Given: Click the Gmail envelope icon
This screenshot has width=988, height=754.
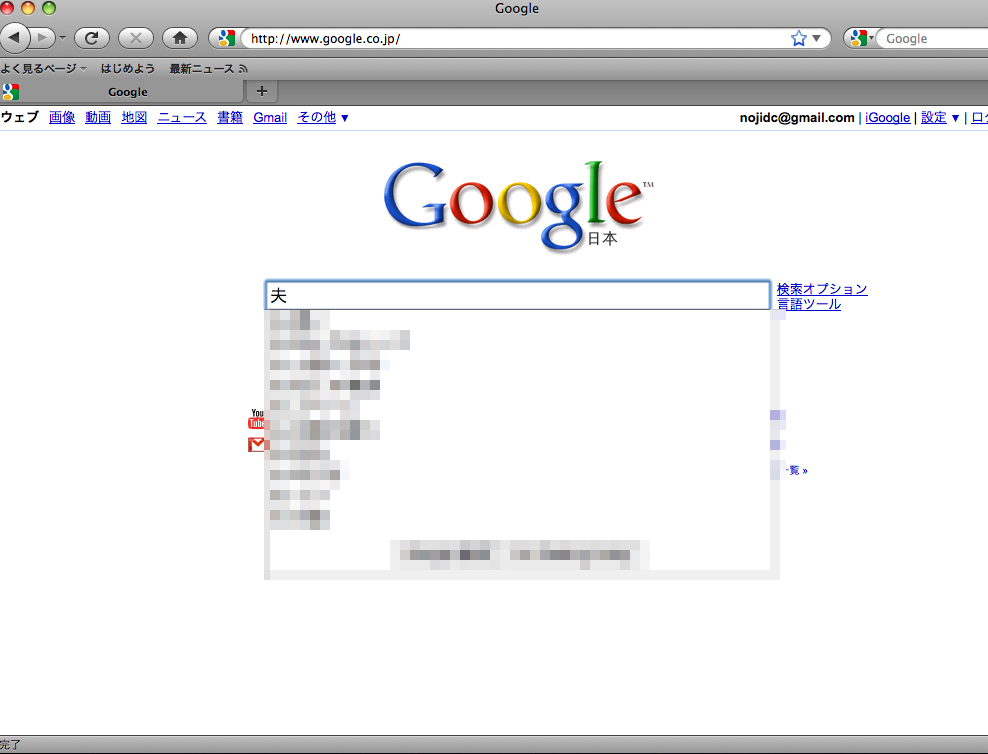Looking at the screenshot, I should [256, 445].
